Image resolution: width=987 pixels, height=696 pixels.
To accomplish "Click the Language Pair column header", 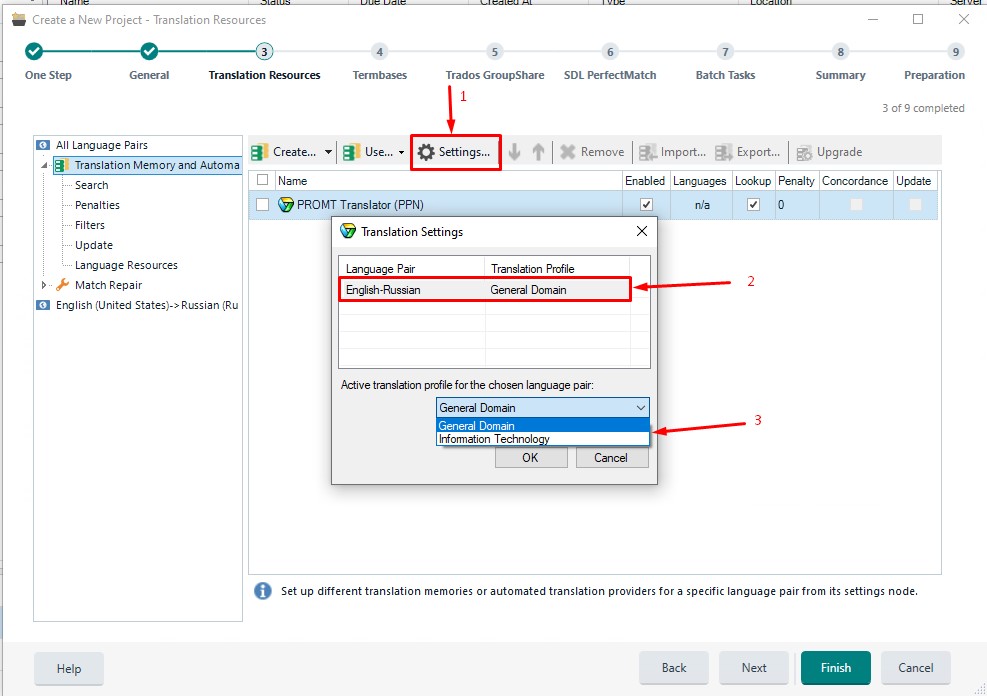I will click(x=412, y=269).
